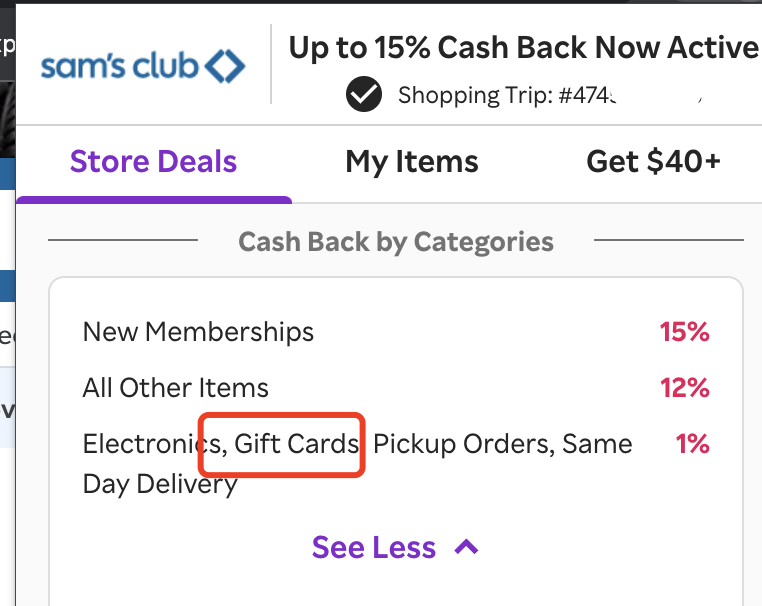Click the 12% cash back rate
762x606 pixels.
684,387
